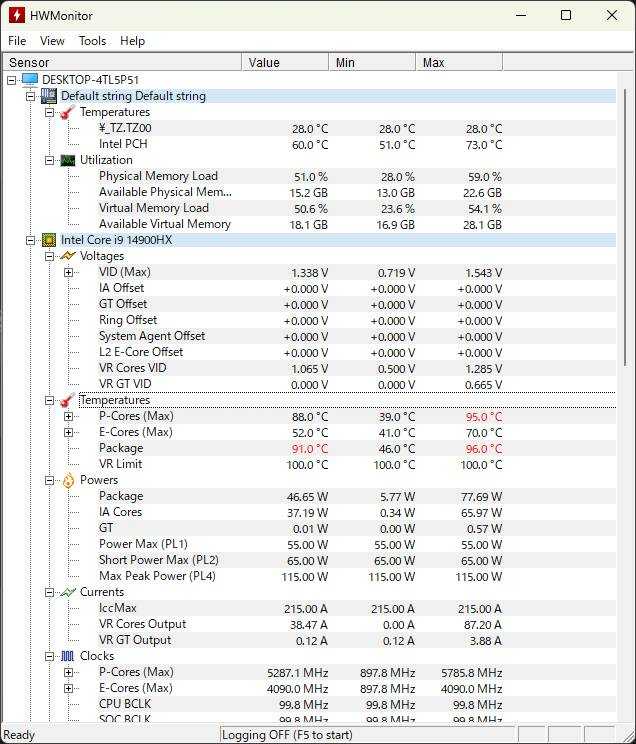This screenshot has height=744, width=636.
Task: Click the DESKTOP-4TL5P51 computer icon
Action: click(30, 80)
